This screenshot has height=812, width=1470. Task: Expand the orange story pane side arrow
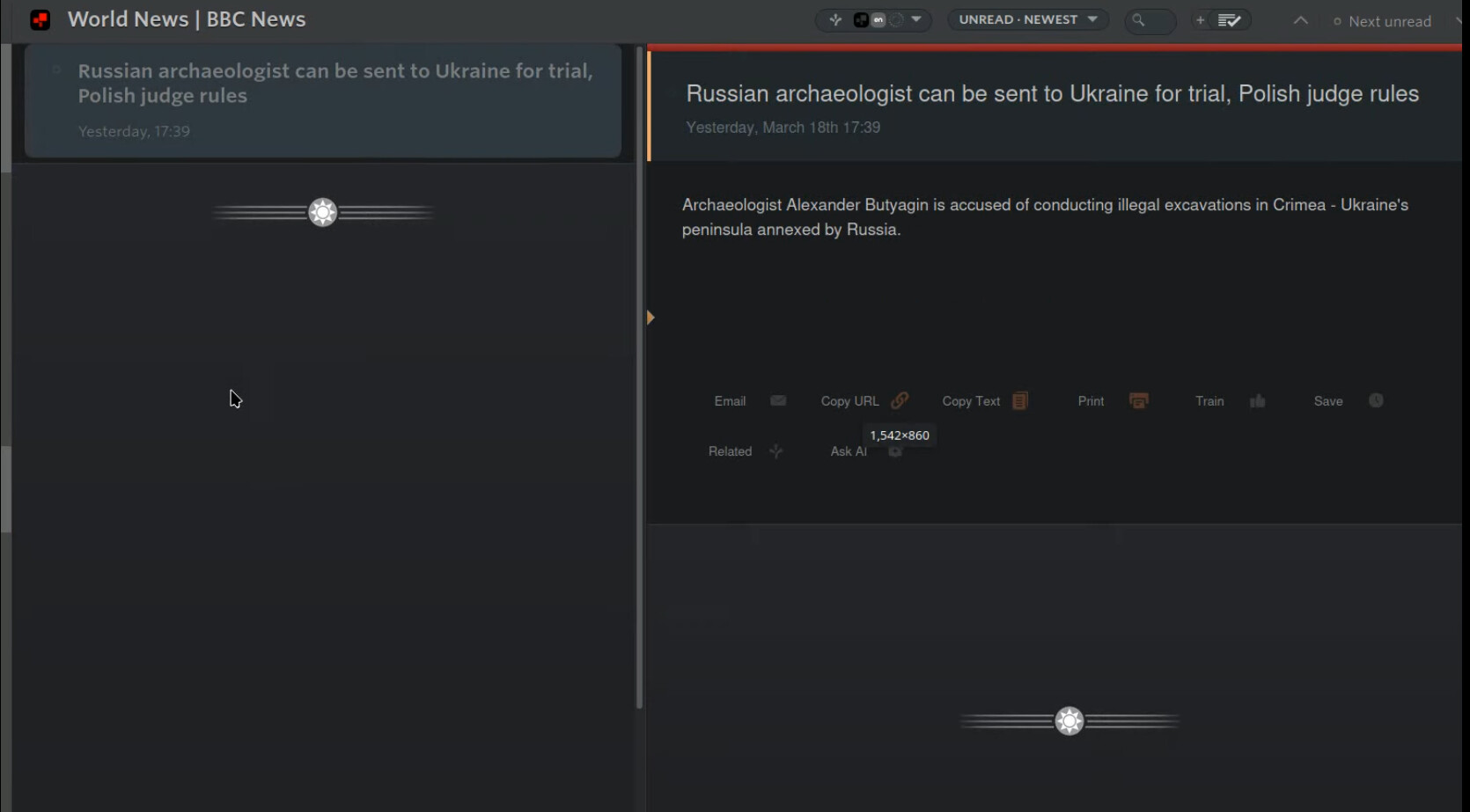(651, 318)
